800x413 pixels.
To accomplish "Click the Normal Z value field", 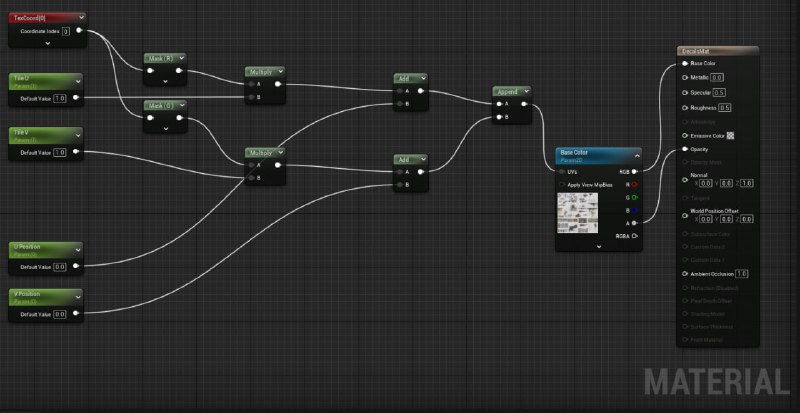I will pyautogui.click(x=746, y=183).
